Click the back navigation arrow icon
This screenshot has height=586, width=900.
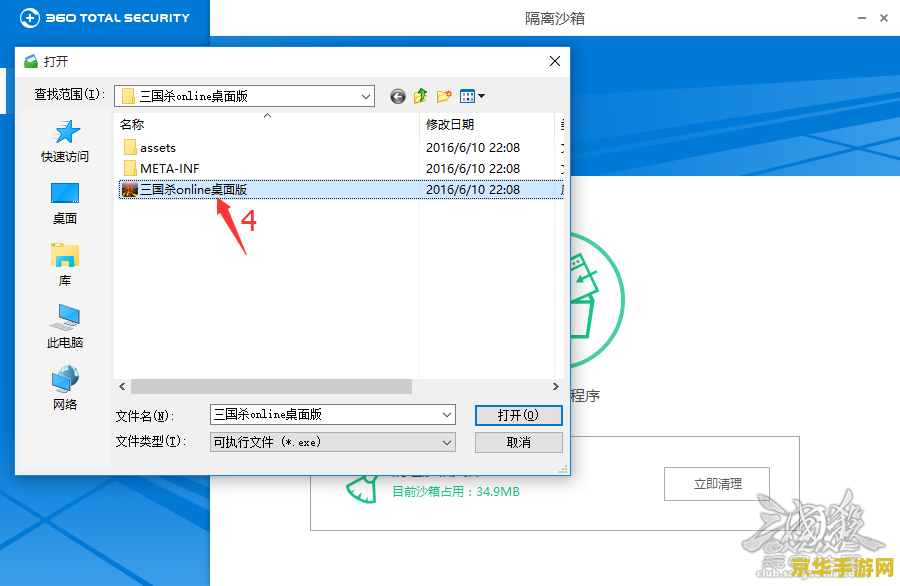point(398,96)
